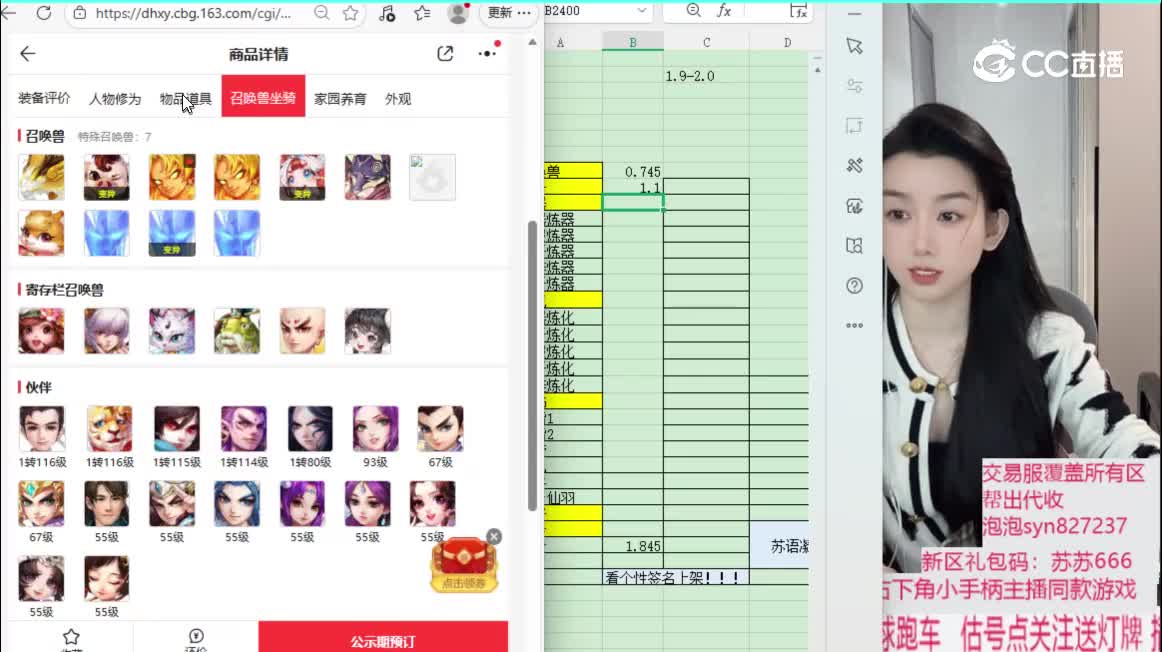Open the book icon in sidebar
Viewport: 1162px width, 652px height.
coord(854,246)
